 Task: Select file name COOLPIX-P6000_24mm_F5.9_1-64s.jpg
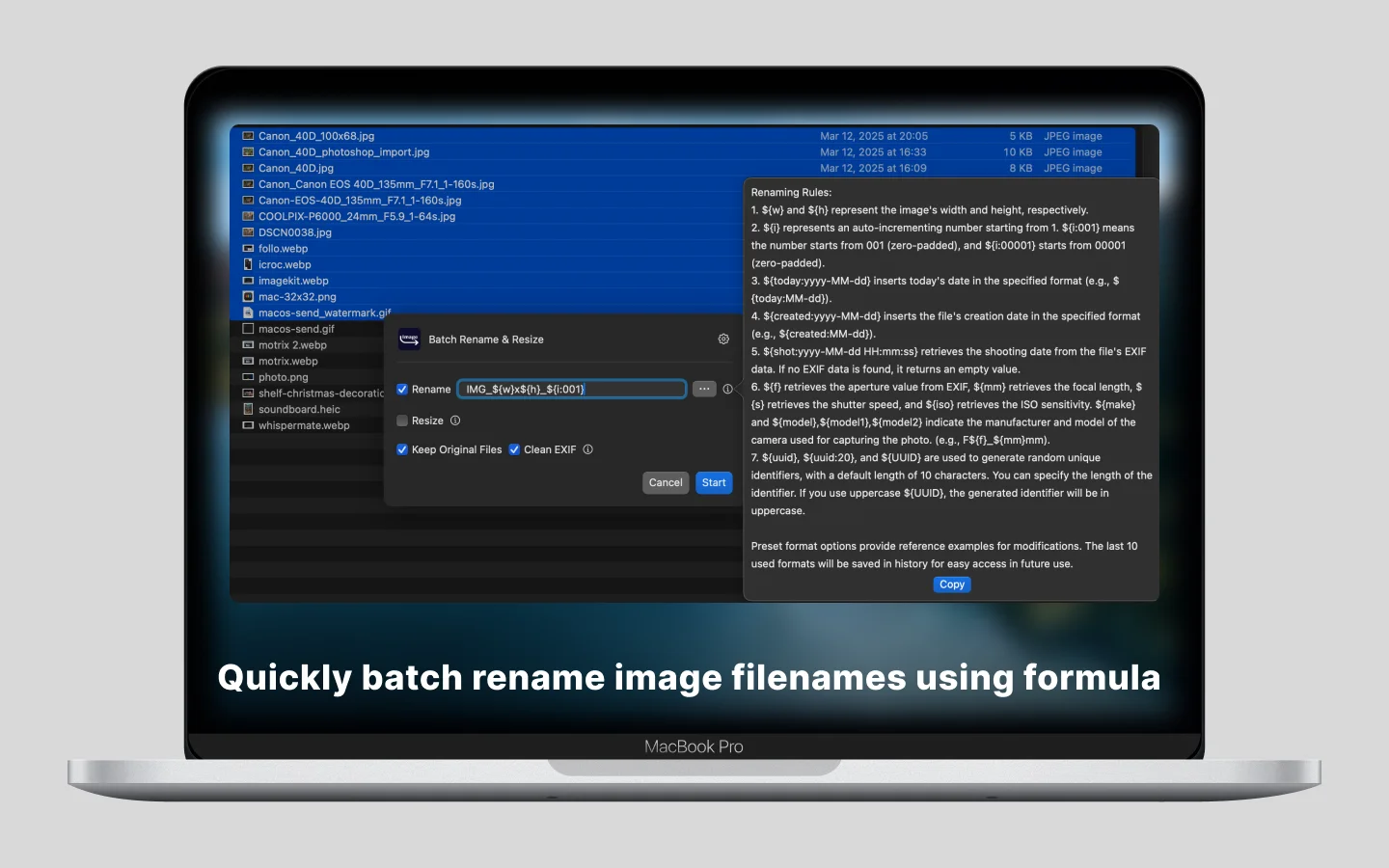[x=357, y=216]
